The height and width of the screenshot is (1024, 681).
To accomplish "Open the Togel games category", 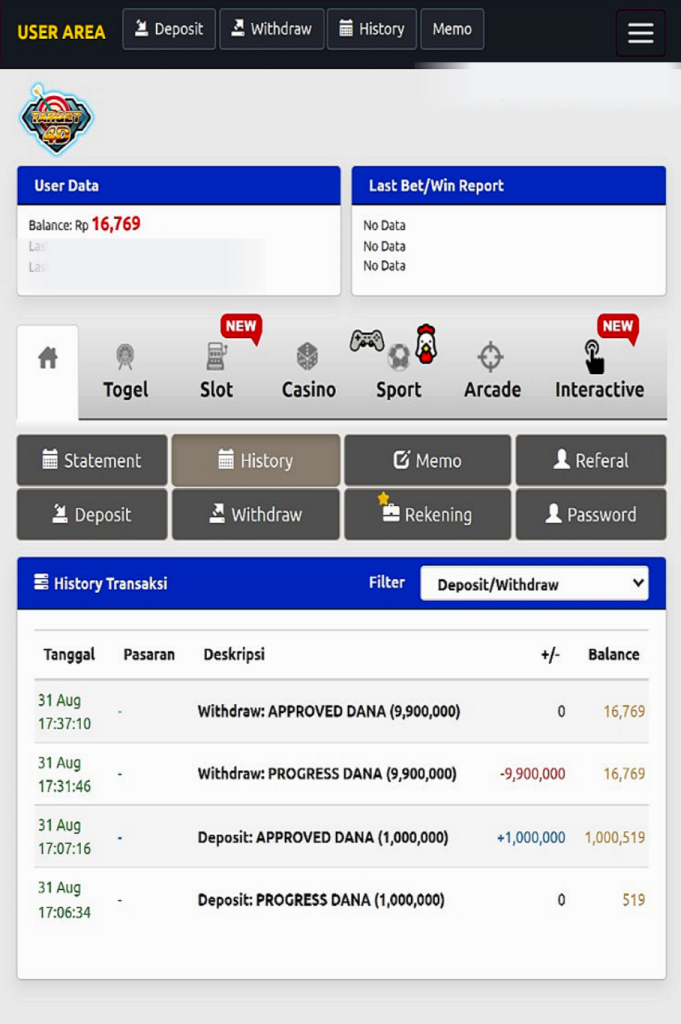I will [125, 372].
